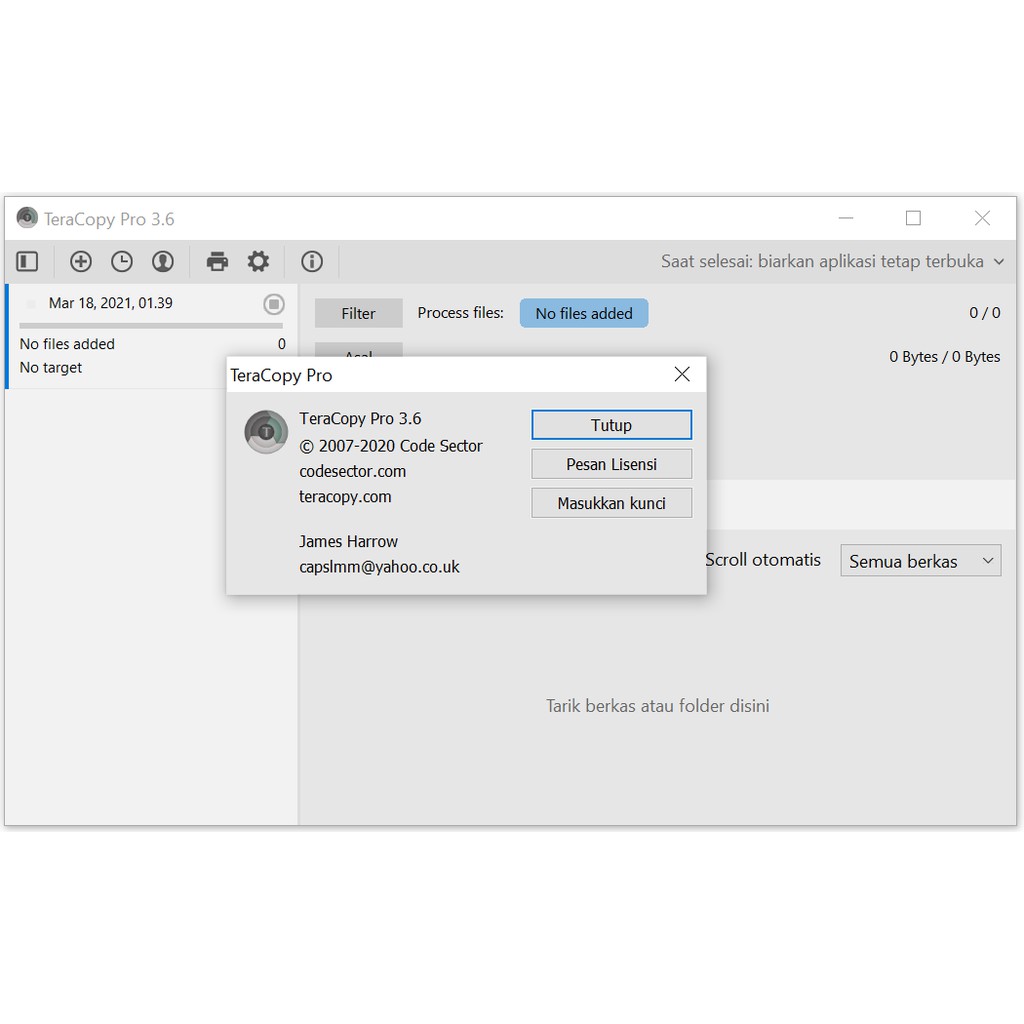Click the TeraCopy logo in the about dialog
The width and height of the screenshot is (1024, 1024).
coord(265,432)
